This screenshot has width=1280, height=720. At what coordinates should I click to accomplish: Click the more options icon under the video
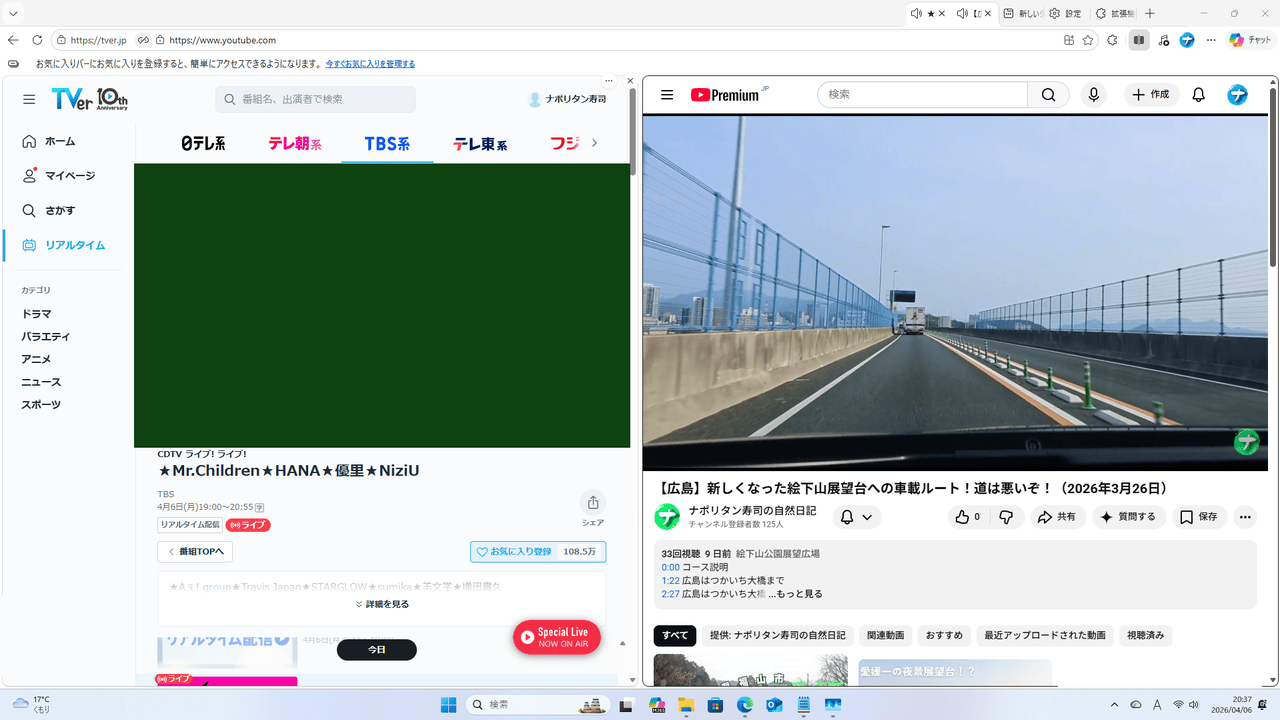point(1244,516)
